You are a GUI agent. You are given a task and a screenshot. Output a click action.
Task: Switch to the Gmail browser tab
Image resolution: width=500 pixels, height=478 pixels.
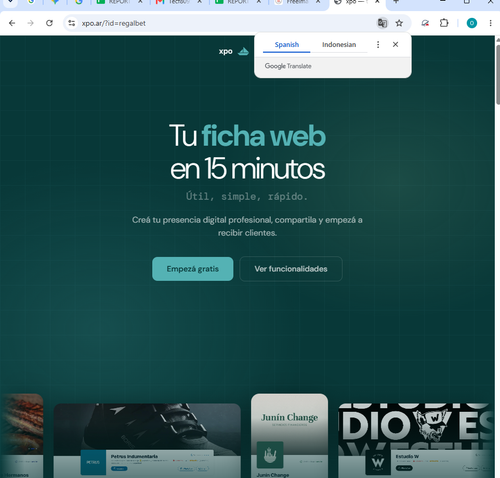point(178,3)
